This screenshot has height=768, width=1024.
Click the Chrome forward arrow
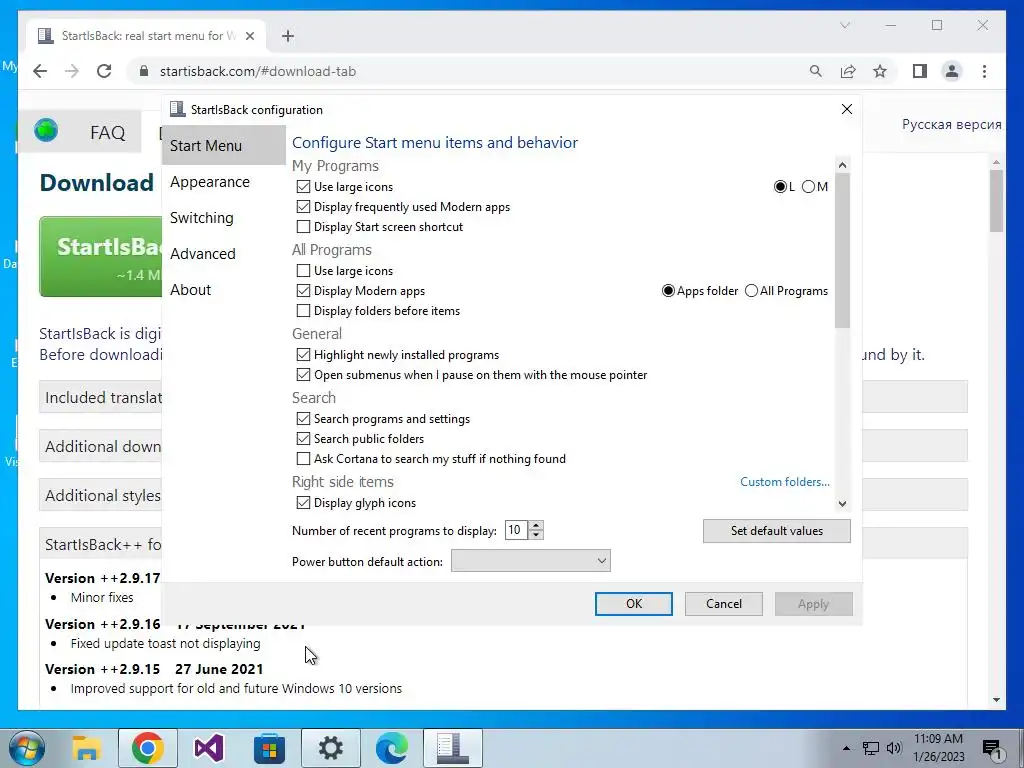(72, 71)
